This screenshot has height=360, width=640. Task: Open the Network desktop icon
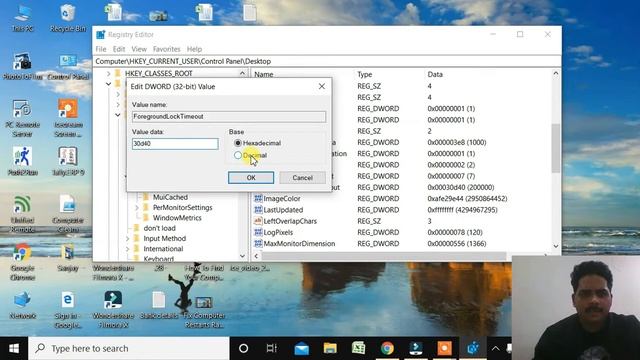22,305
